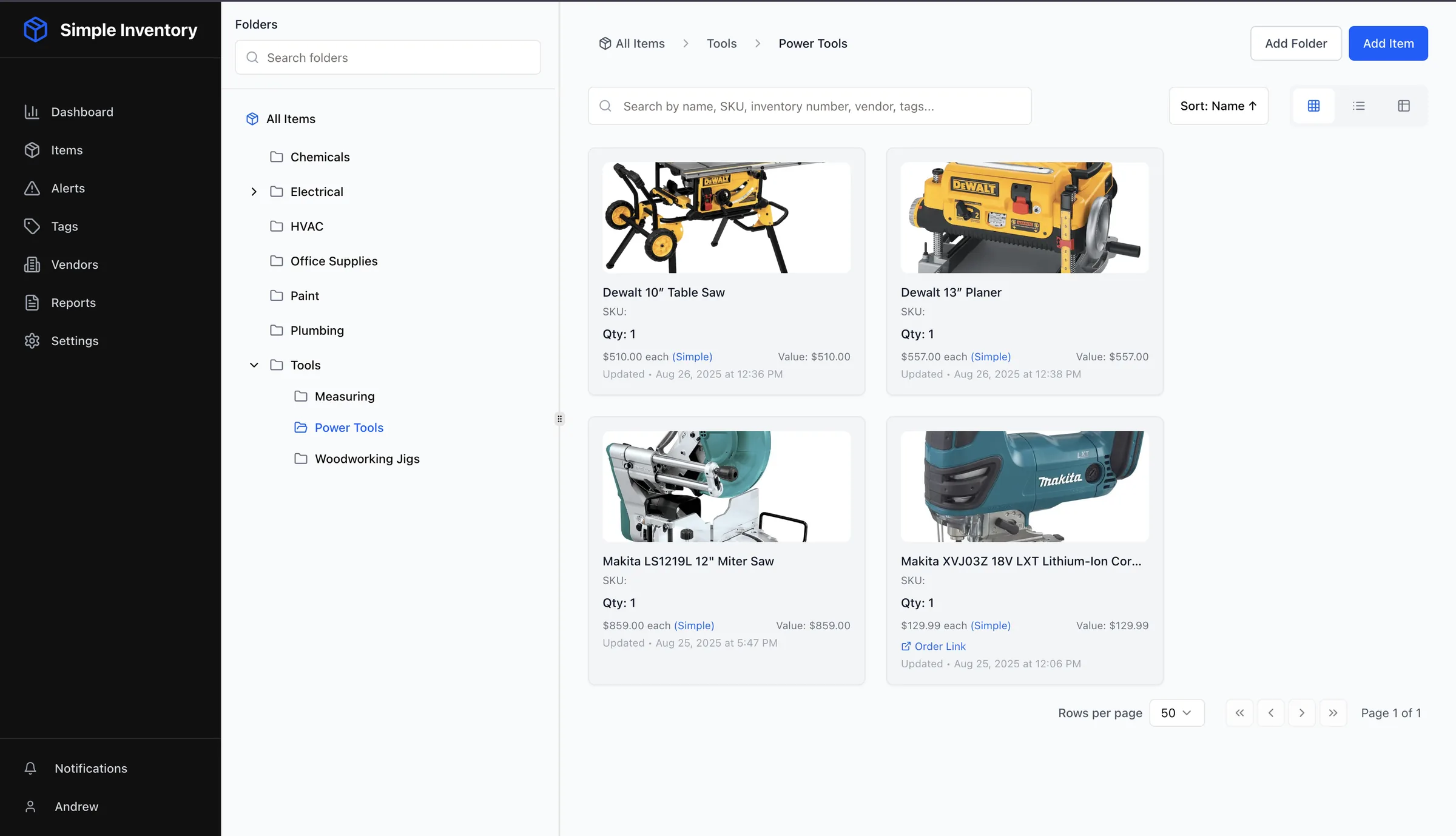Focus the item search by name field
This screenshot has height=836, width=1456.
809,106
